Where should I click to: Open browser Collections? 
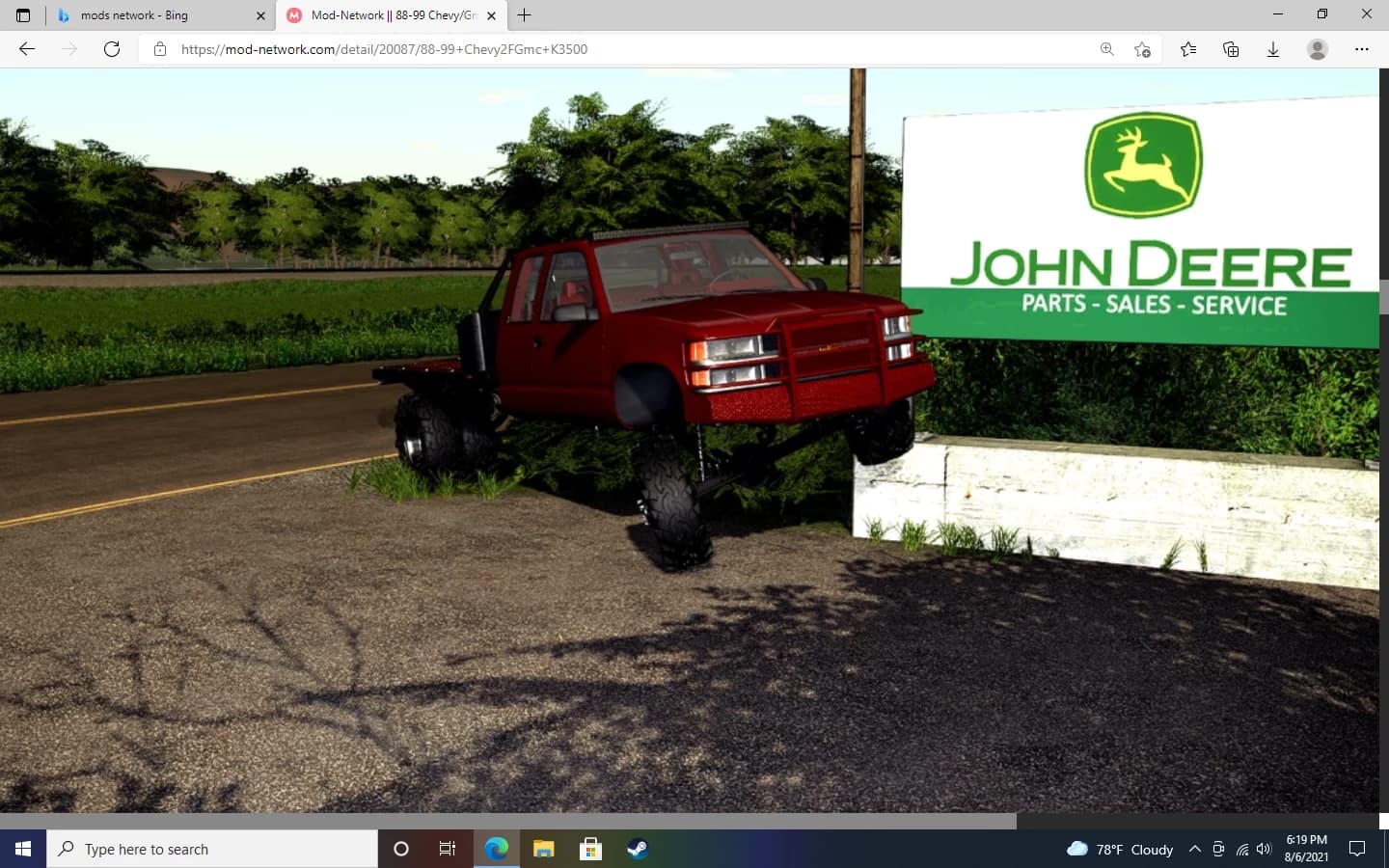coord(1231,49)
